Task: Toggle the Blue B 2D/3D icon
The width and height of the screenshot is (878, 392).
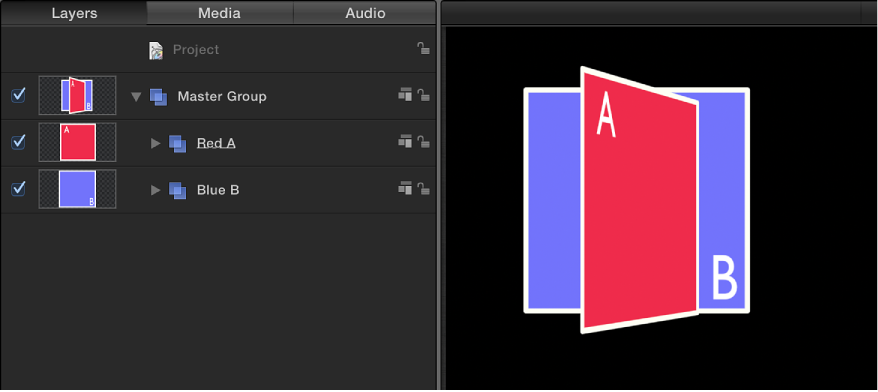Action: tap(405, 189)
